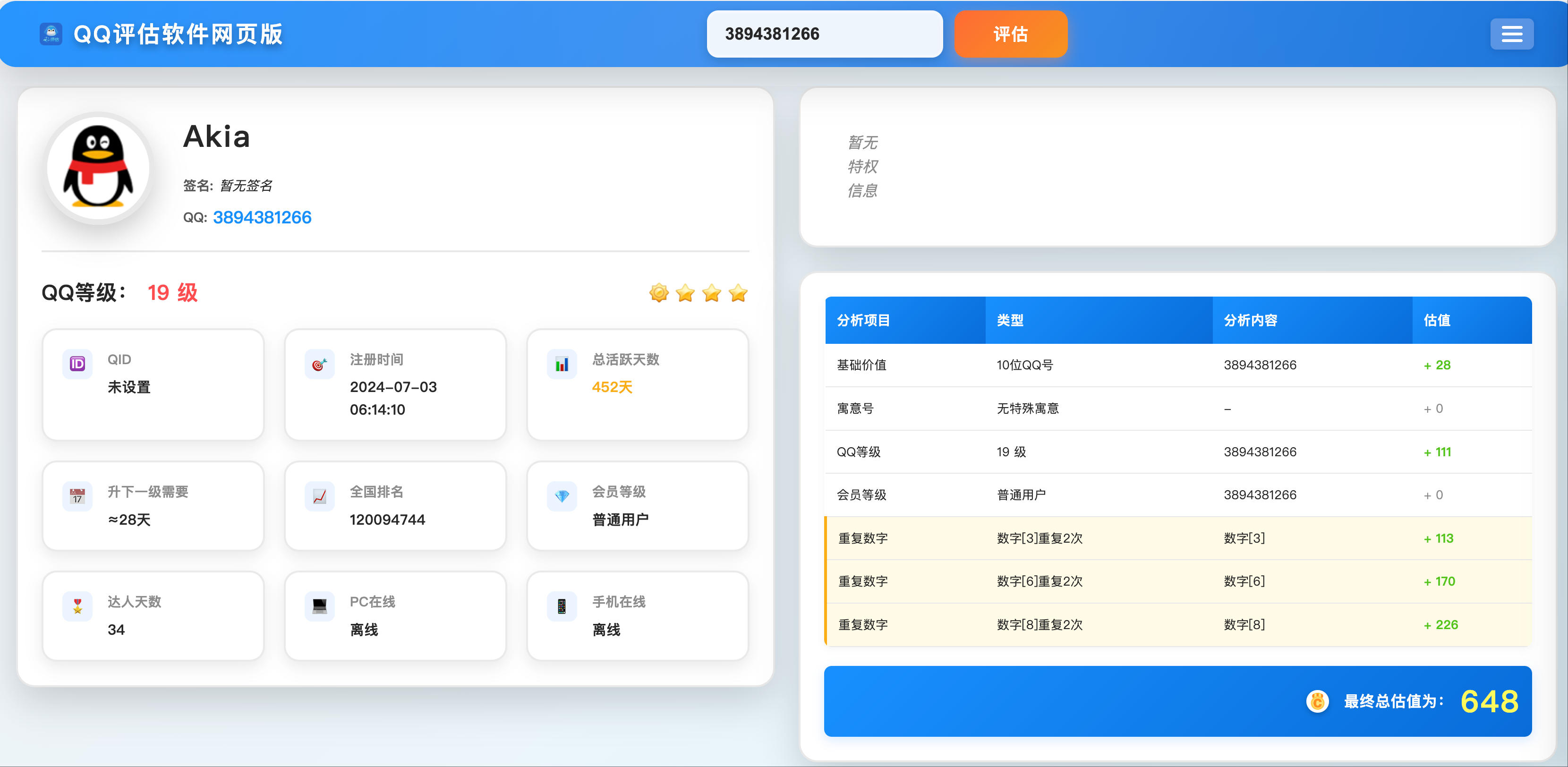Click the phone icon beside 手机在线
Image resolution: width=1568 pixels, height=767 pixels.
coord(562,606)
